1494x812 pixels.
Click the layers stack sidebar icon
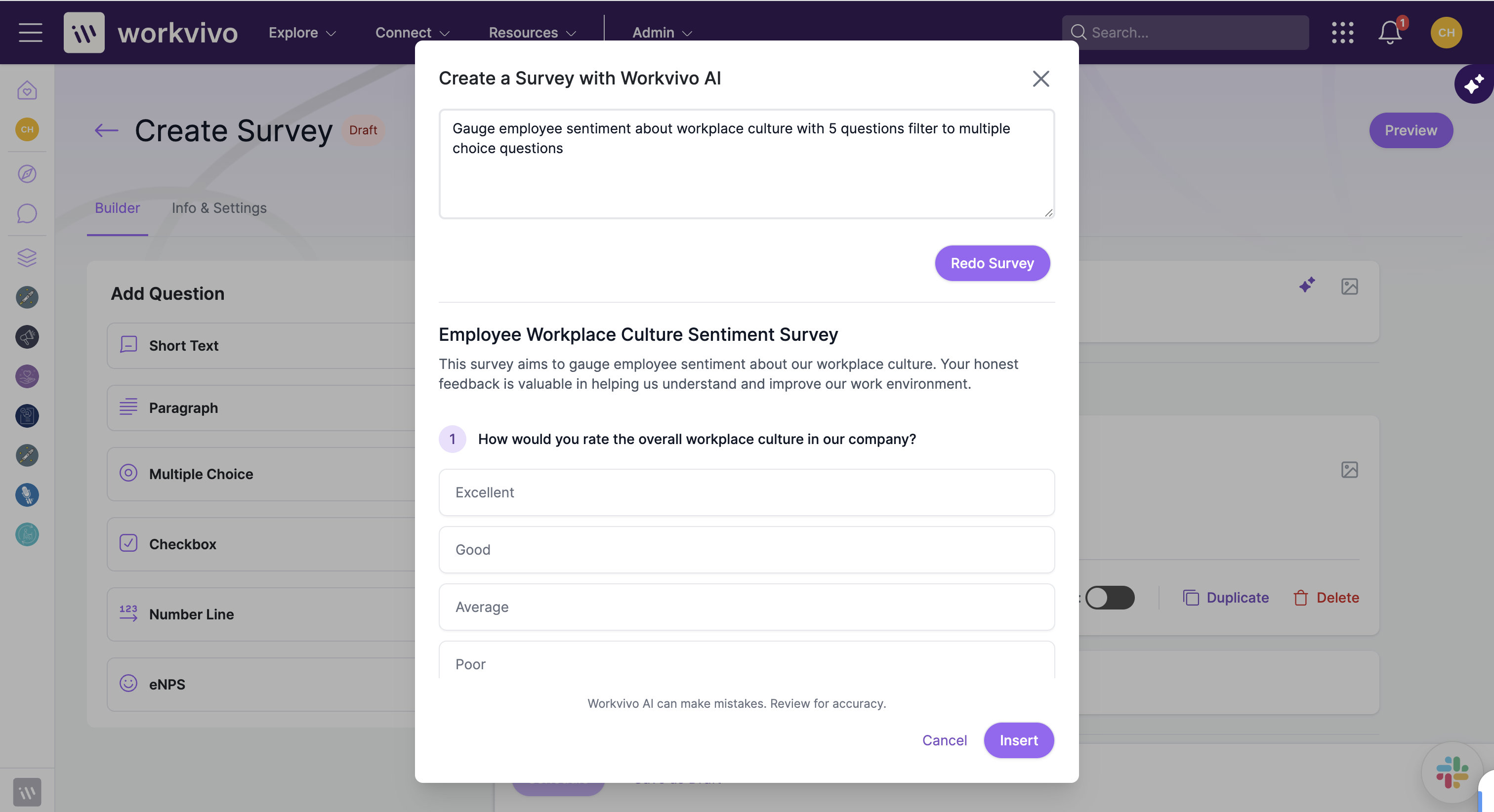coord(27,257)
